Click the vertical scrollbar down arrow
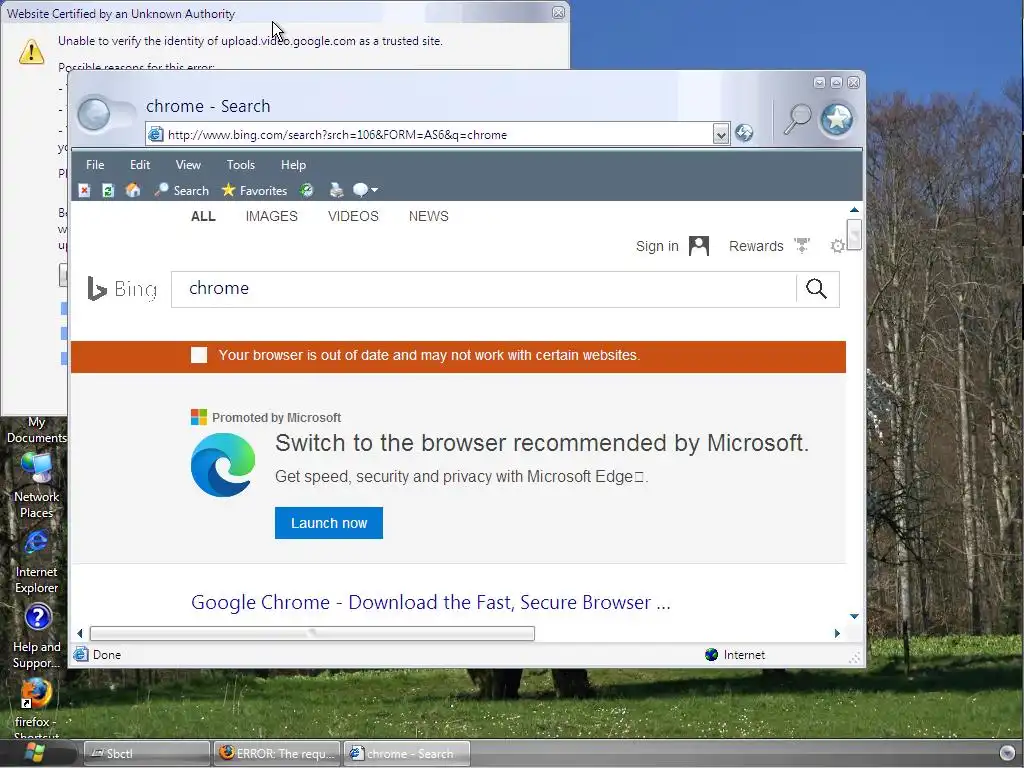 854,616
